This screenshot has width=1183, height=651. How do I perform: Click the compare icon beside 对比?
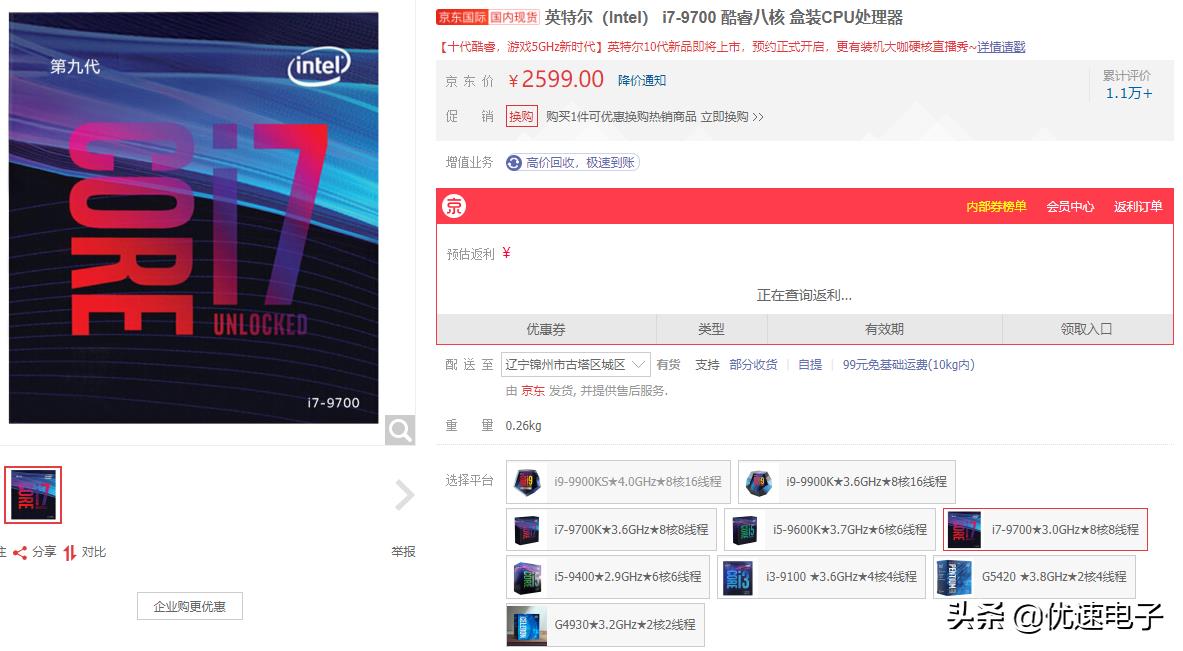[69, 553]
